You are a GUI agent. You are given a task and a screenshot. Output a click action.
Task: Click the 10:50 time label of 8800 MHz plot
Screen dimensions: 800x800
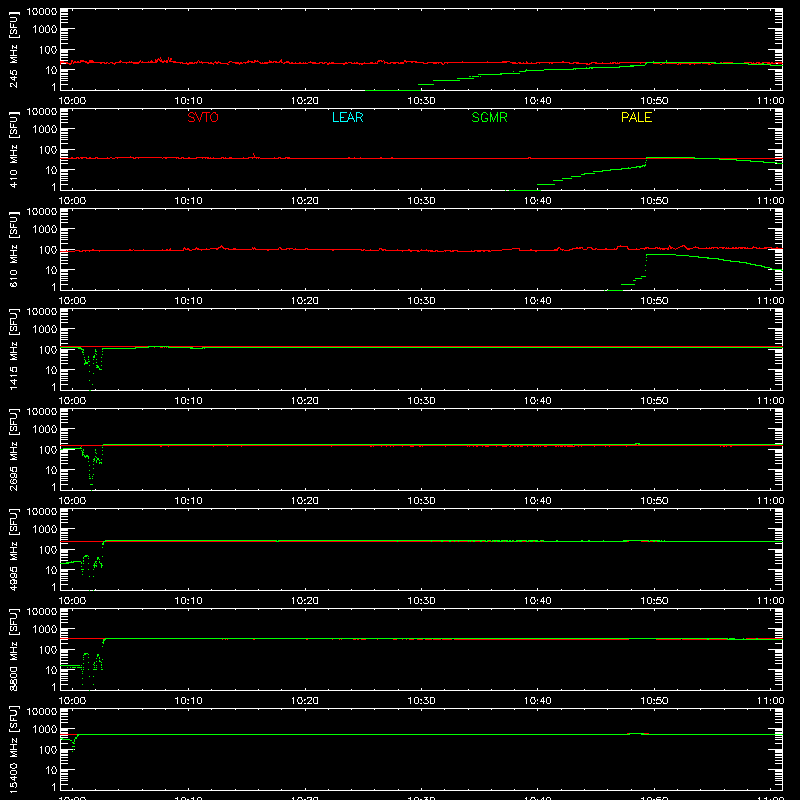click(x=654, y=701)
